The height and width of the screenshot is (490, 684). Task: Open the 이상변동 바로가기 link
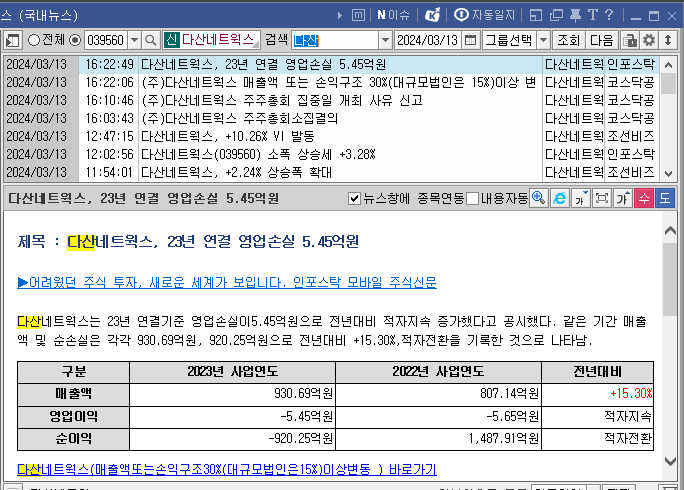[x=227, y=469]
